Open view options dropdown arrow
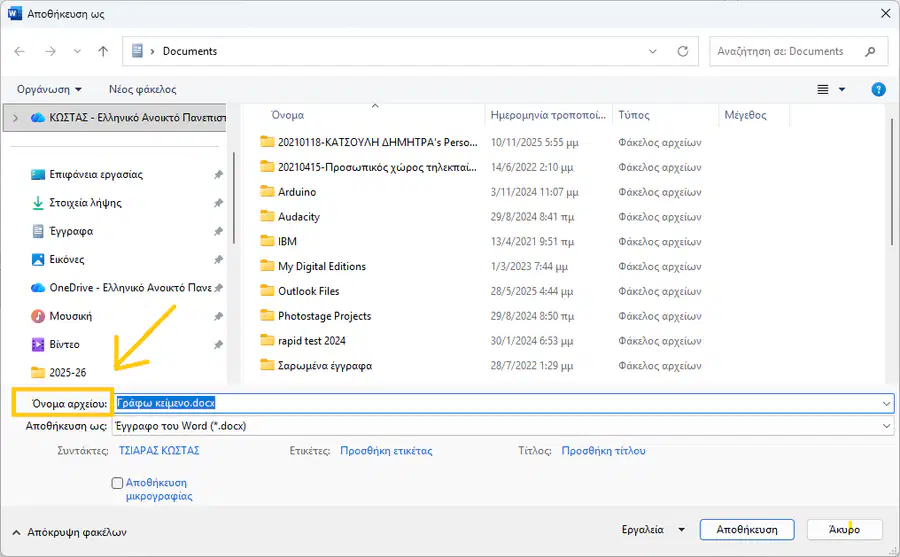The height and width of the screenshot is (557, 900). click(842, 90)
